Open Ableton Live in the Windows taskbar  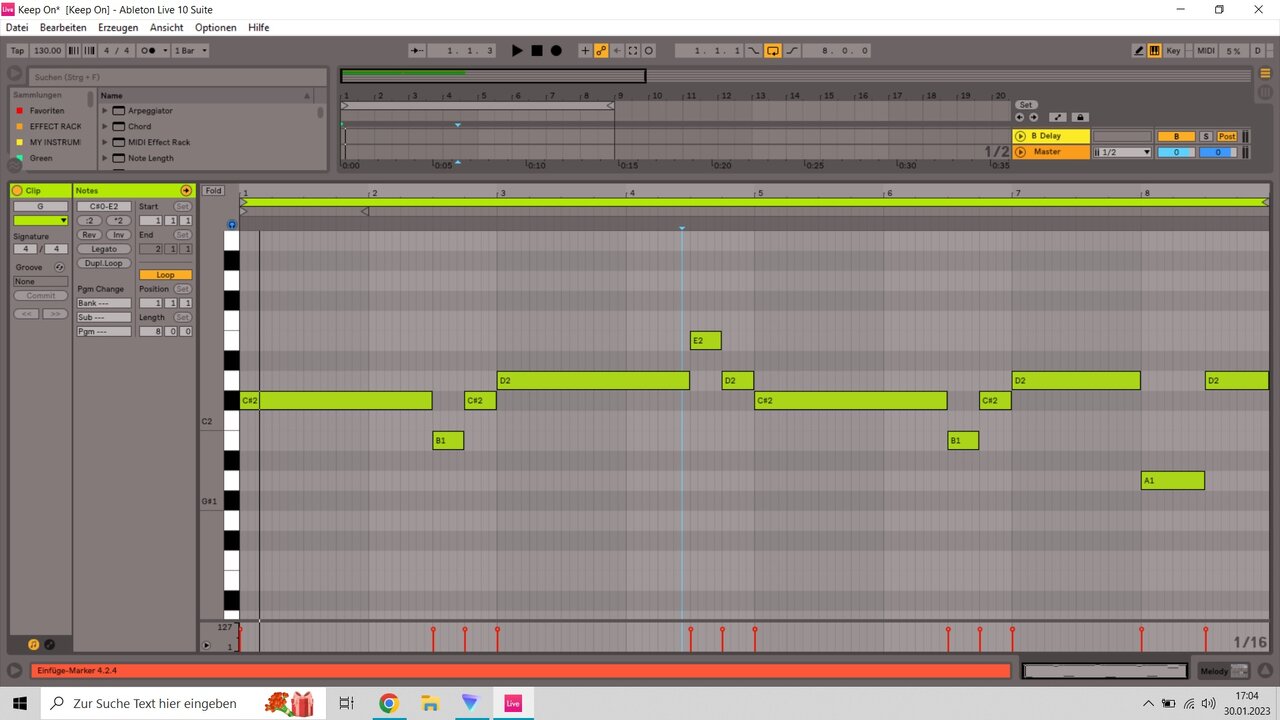513,703
